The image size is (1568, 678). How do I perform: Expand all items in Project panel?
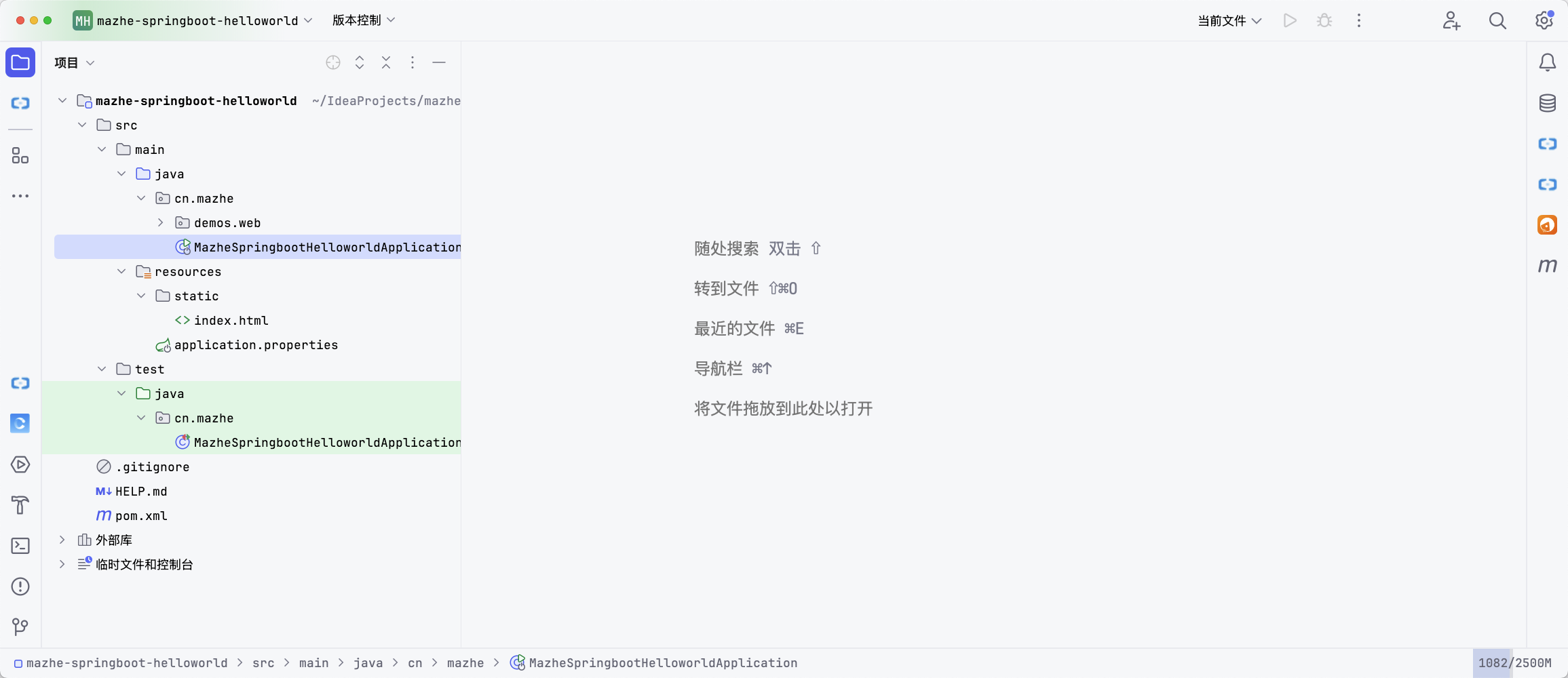(x=360, y=62)
